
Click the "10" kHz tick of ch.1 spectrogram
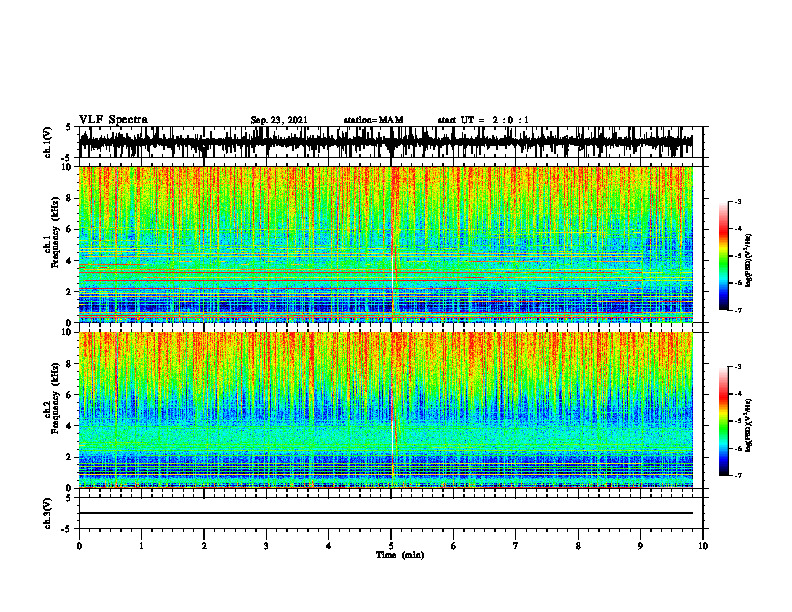pyautogui.click(x=67, y=168)
